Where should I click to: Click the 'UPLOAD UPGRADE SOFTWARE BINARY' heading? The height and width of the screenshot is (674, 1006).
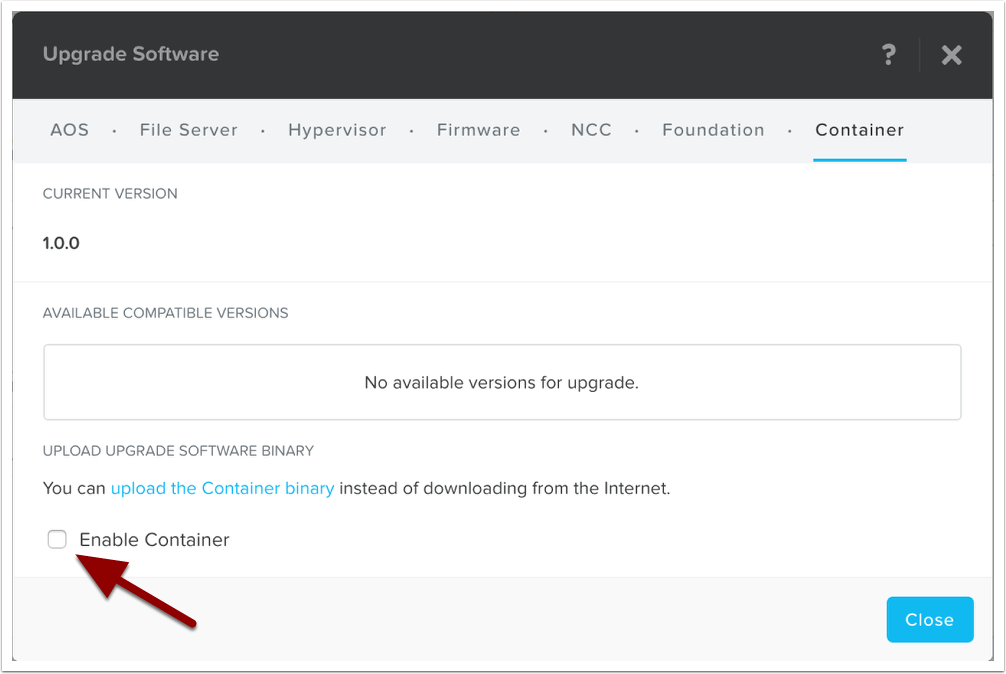coord(178,451)
